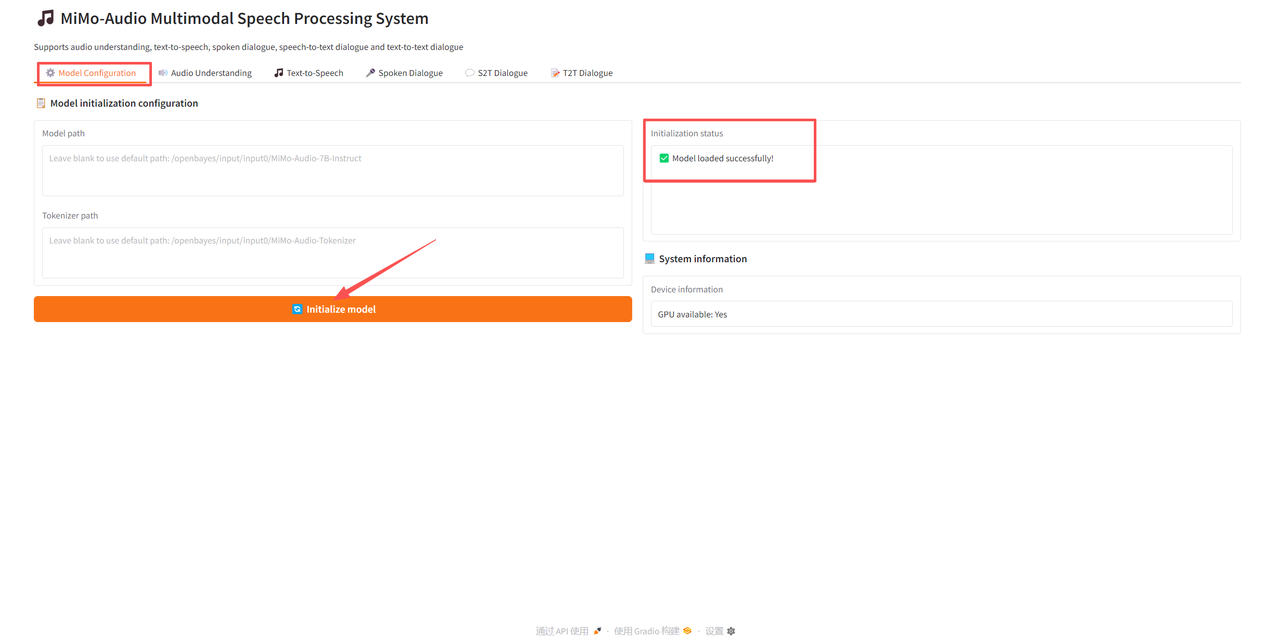Focus the Tokenizer path input field
The height and width of the screenshot is (640, 1280).
point(333,252)
